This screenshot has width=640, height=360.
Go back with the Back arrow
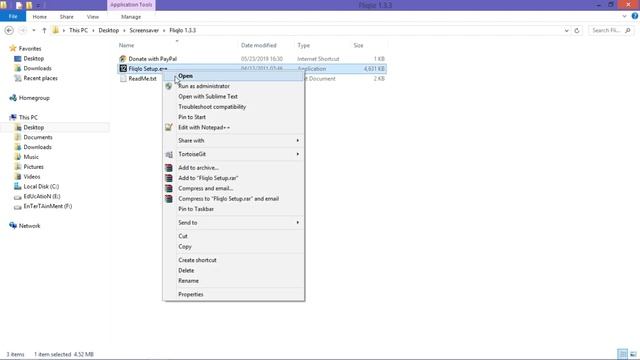9,30
